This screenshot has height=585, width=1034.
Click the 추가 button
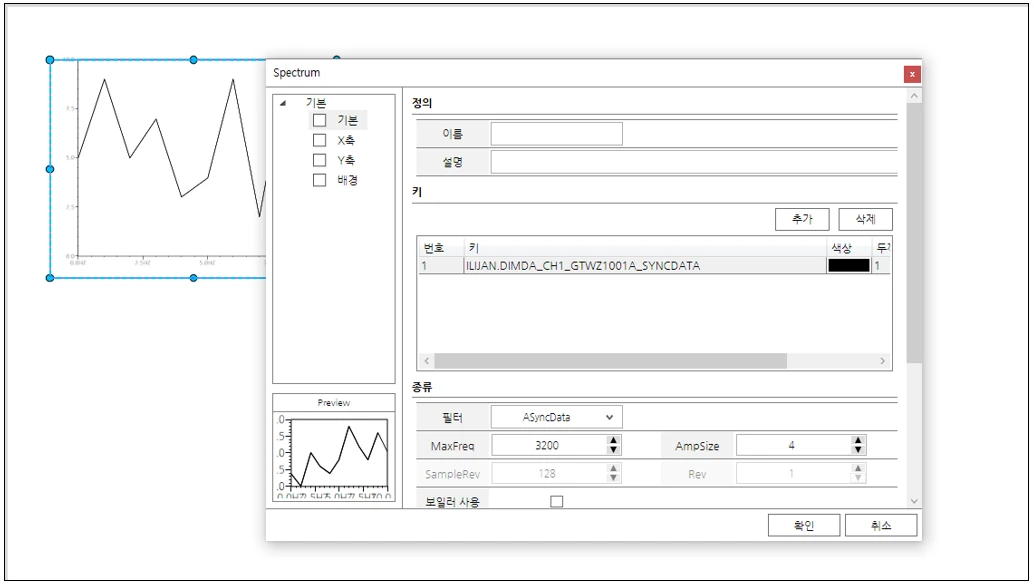tap(802, 219)
